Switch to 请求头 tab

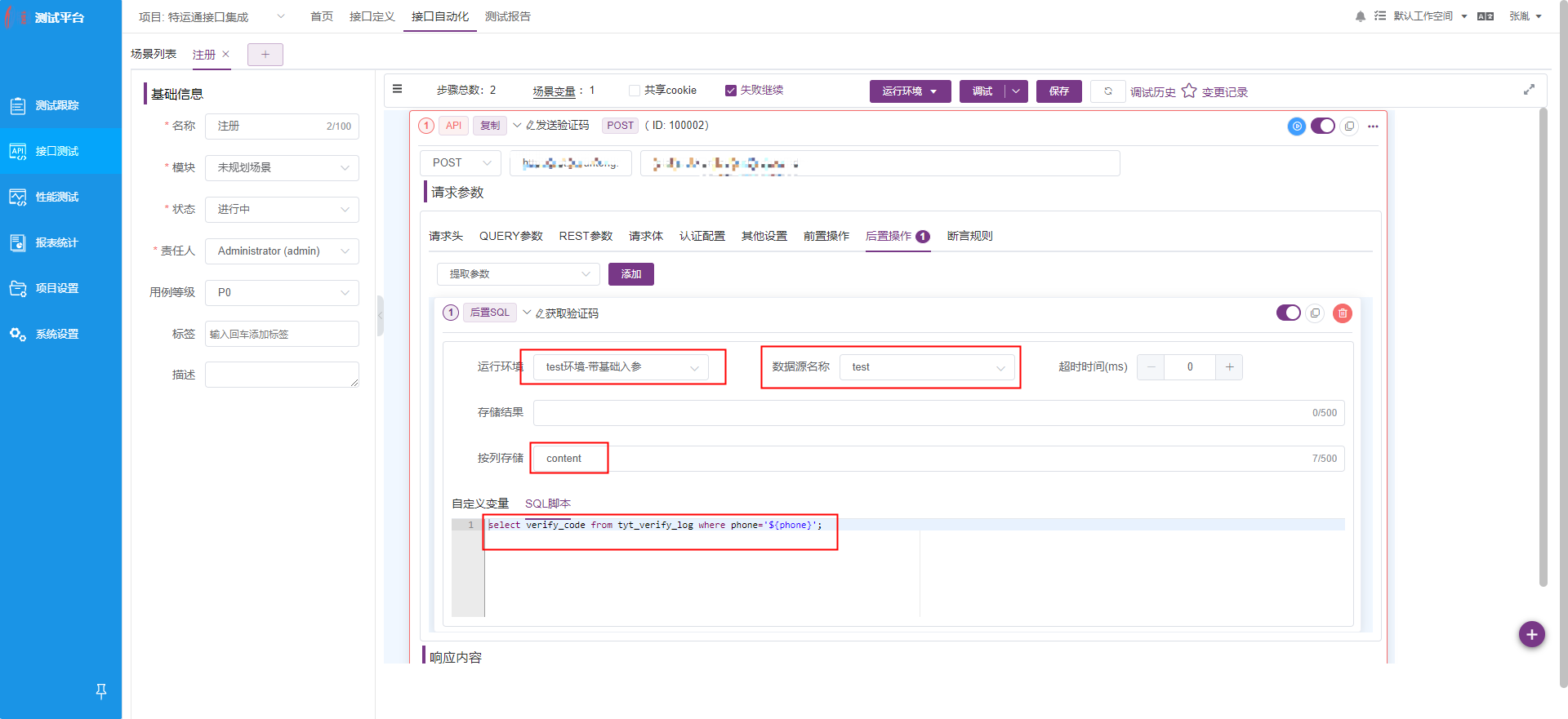coord(446,236)
